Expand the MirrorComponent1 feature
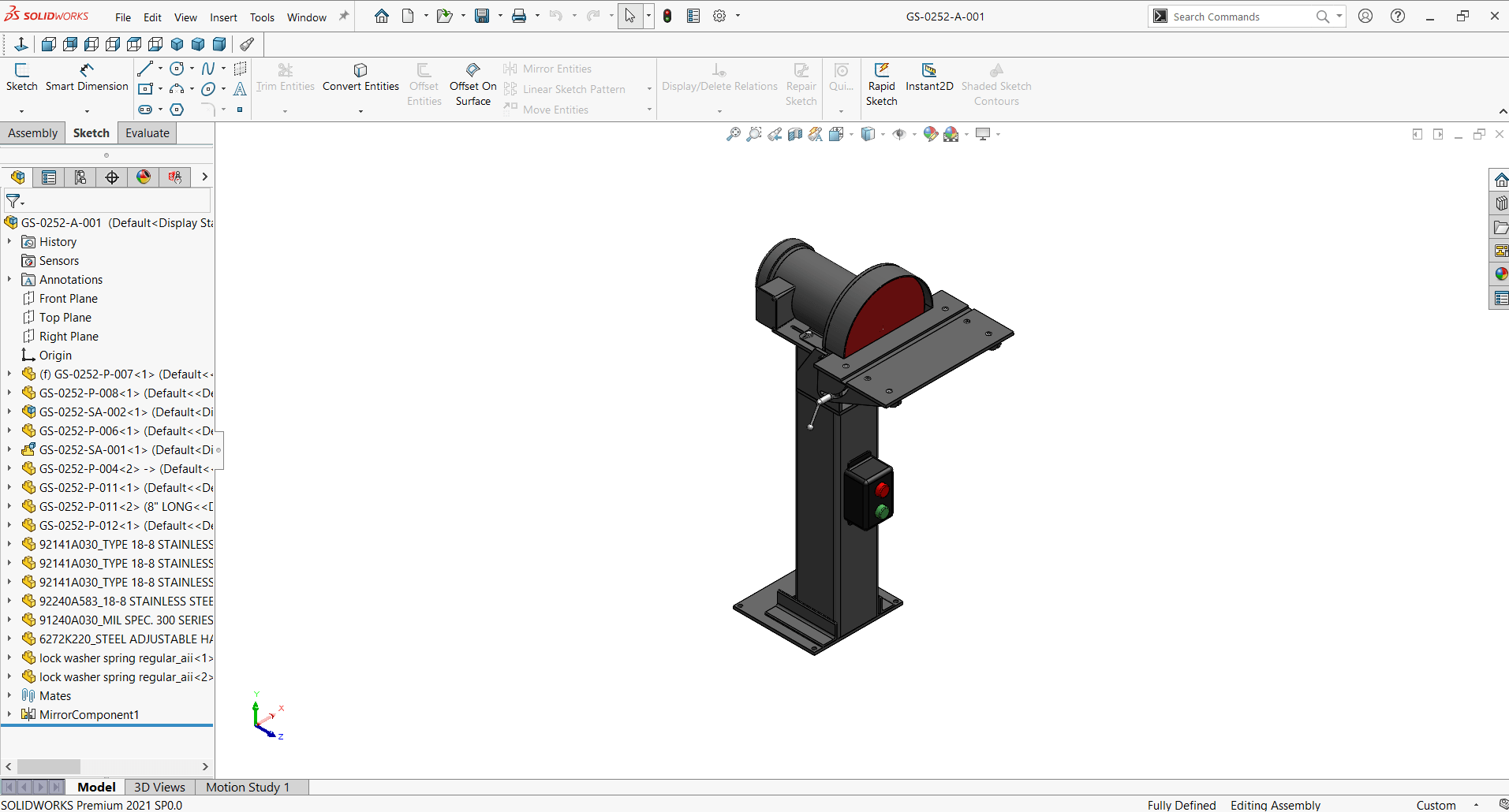Image resolution: width=1509 pixels, height=812 pixels. 9,715
